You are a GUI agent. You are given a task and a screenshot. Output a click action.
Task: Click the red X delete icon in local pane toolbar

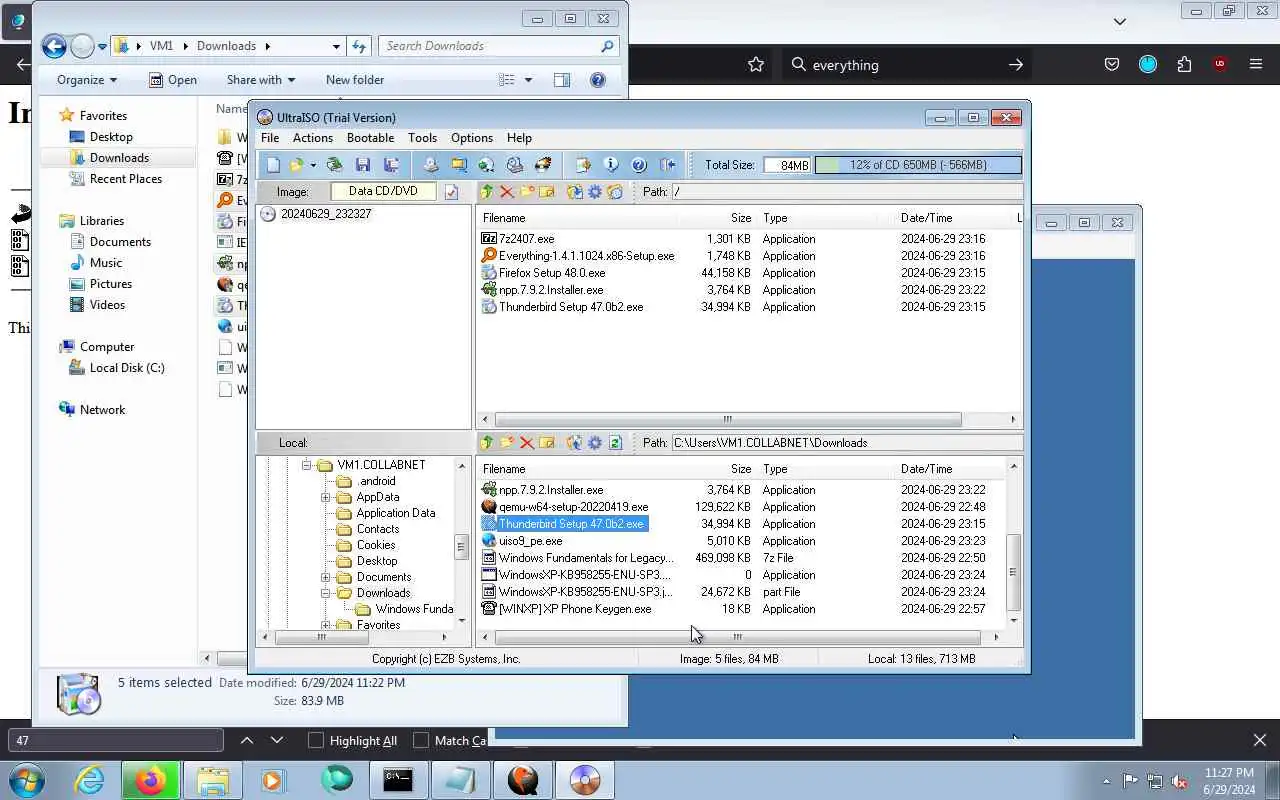click(x=527, y=442)
